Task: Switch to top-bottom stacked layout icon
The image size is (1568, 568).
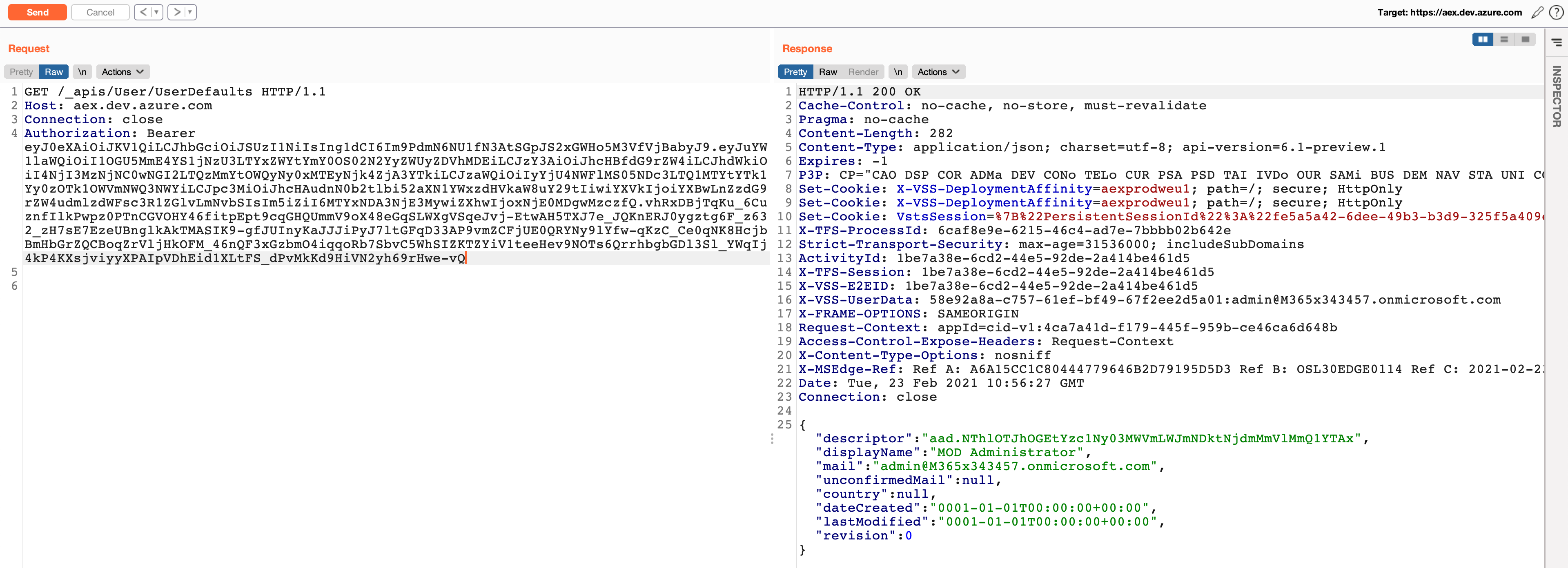Action: [1504, 40]
